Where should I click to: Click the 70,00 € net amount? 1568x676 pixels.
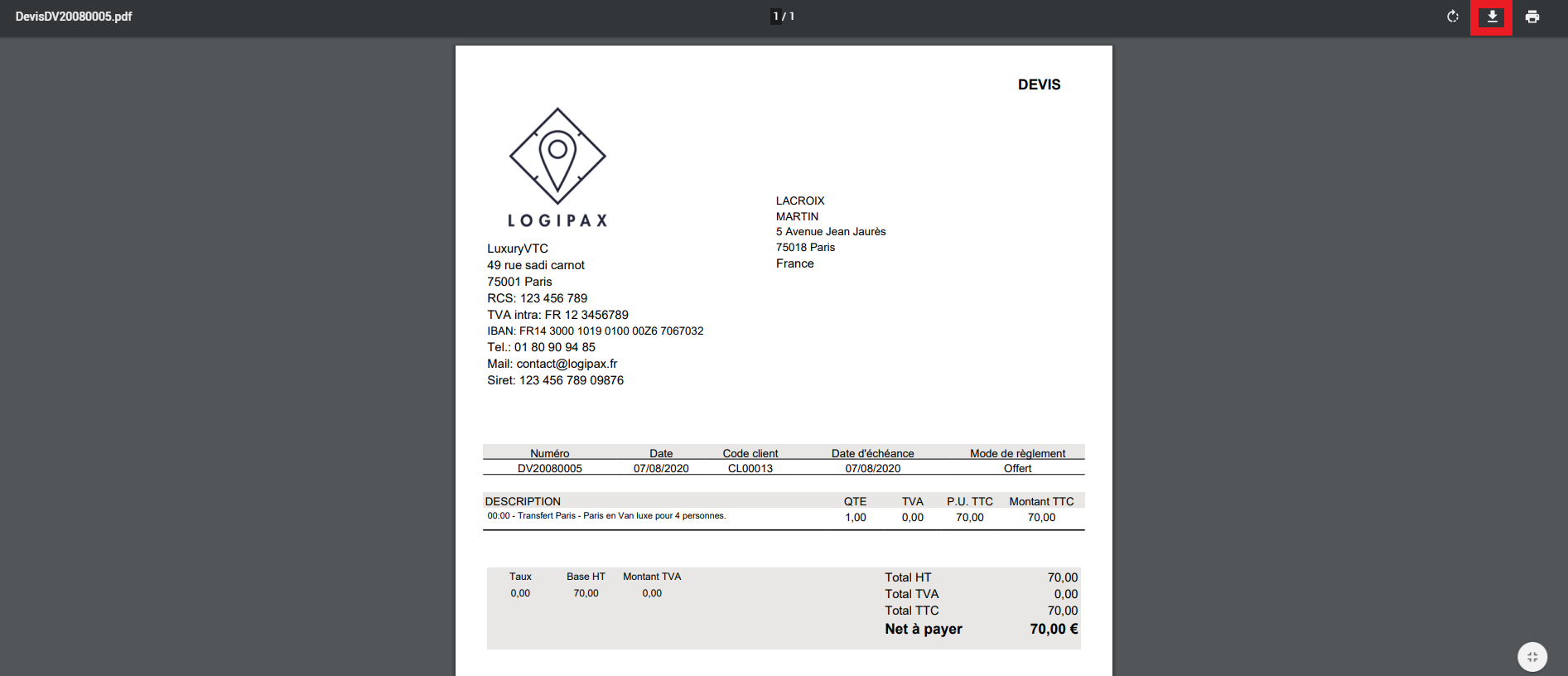tap(1053, 629)
